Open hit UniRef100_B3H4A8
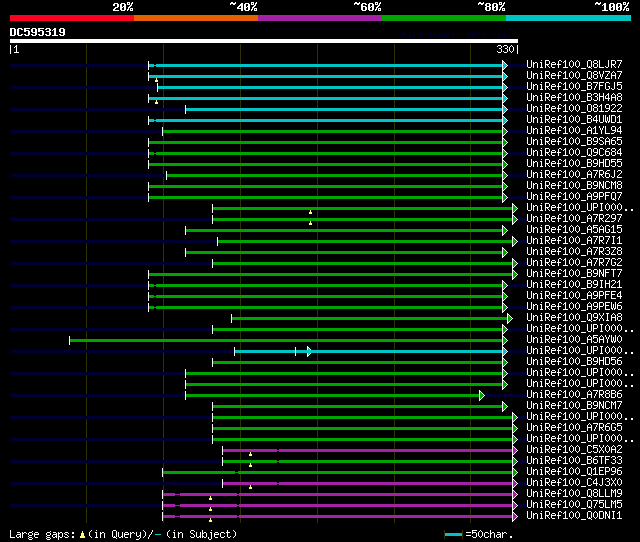Image resolution: width=640 pixels, height=542 pixels. 574,98
